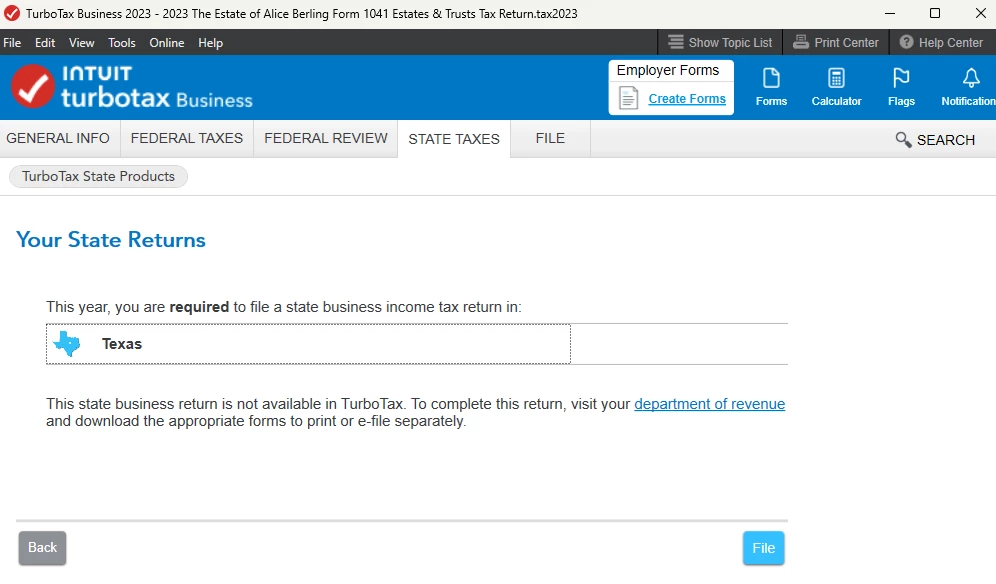The width and height of the screenshot is (996, 584).
Task: Click the Back button
Action: [43, 548]
